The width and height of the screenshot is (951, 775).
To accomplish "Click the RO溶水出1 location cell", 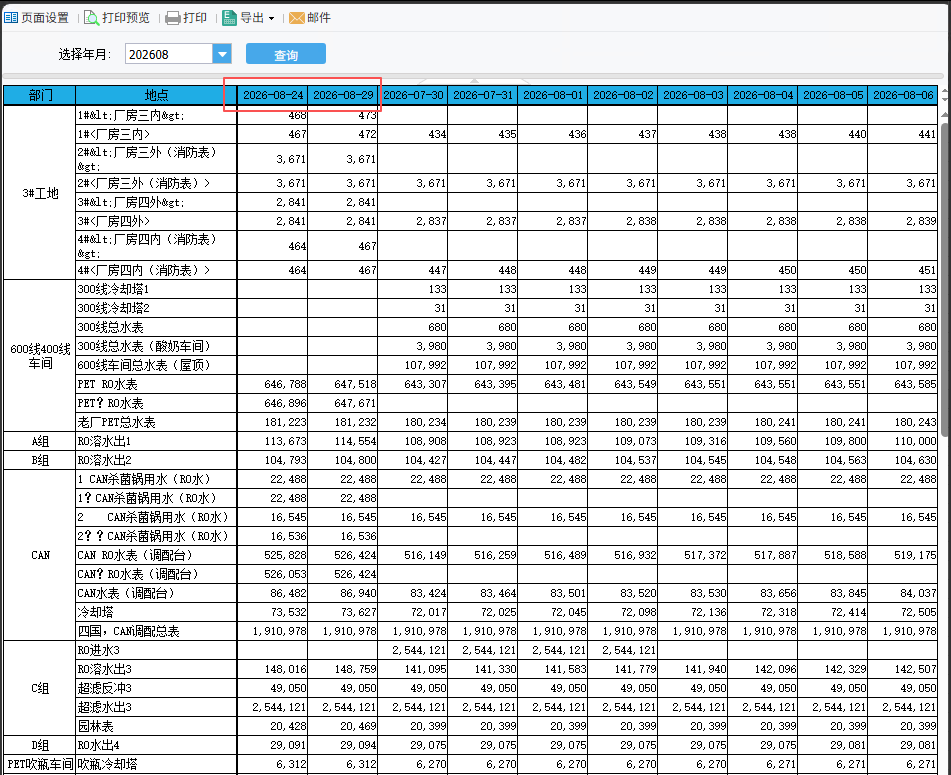I will [x=156, y=441].
